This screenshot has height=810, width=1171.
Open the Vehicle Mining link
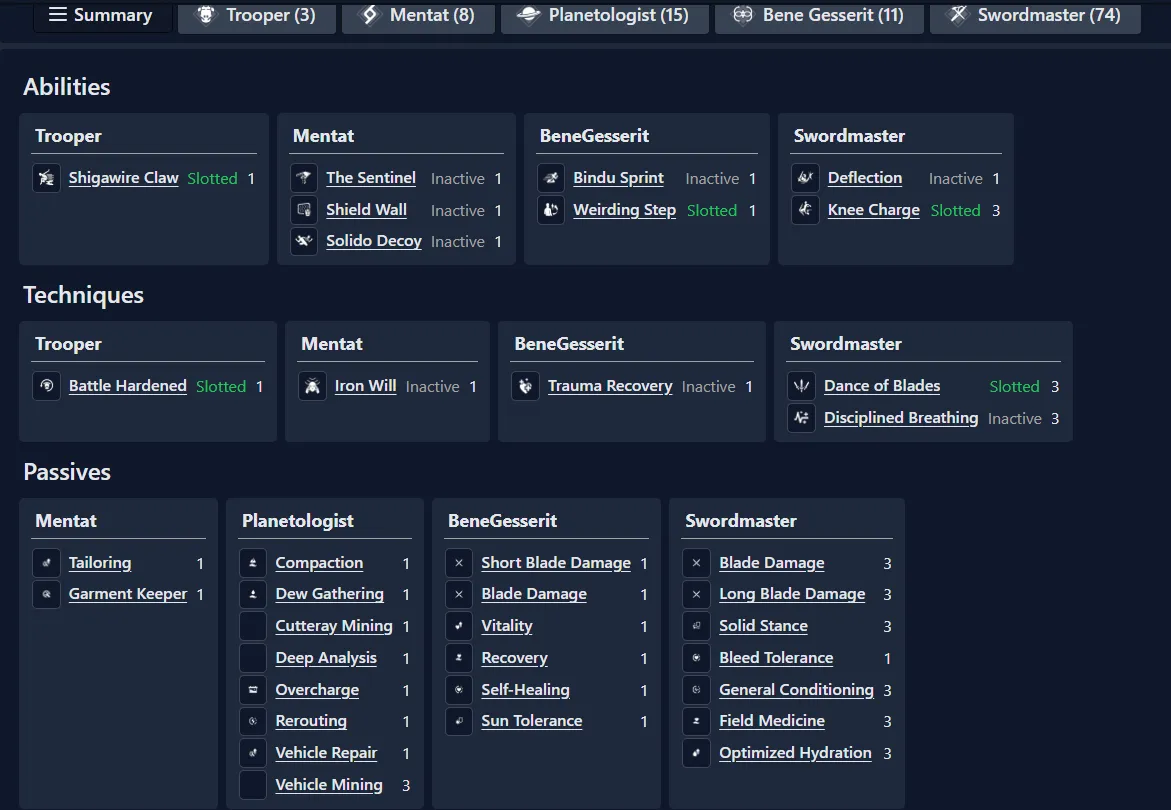coord(329,785)
